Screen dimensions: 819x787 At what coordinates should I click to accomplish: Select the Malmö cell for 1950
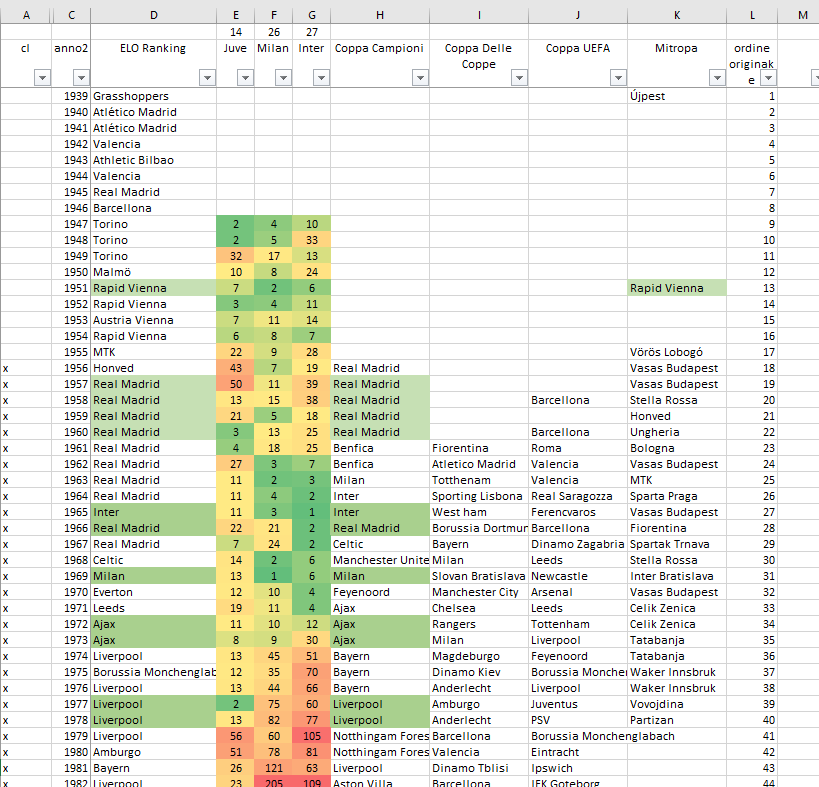tap(154, 272)
